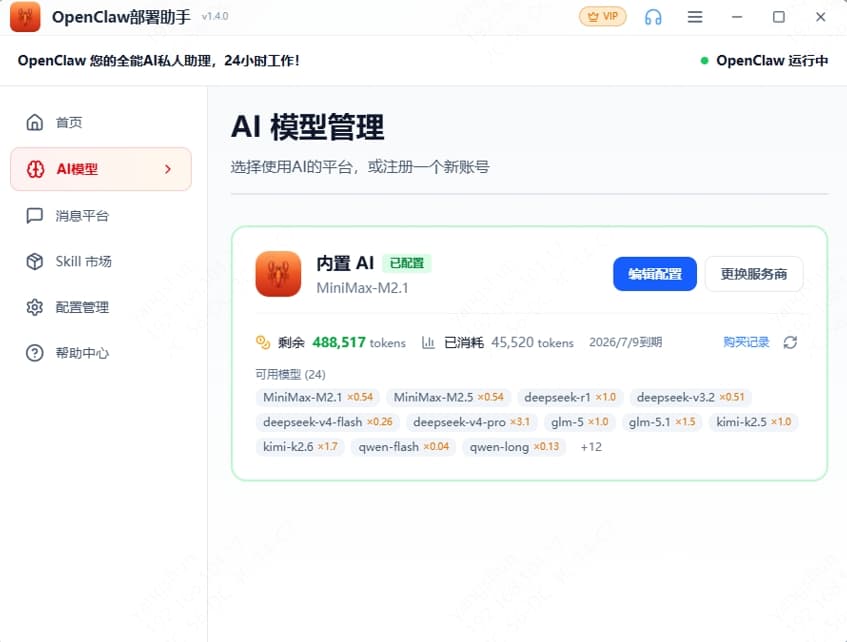This screenshot has width=847, height=642.
Task: Click the AI模型 brain icon
Action: (x=35, y=169)
